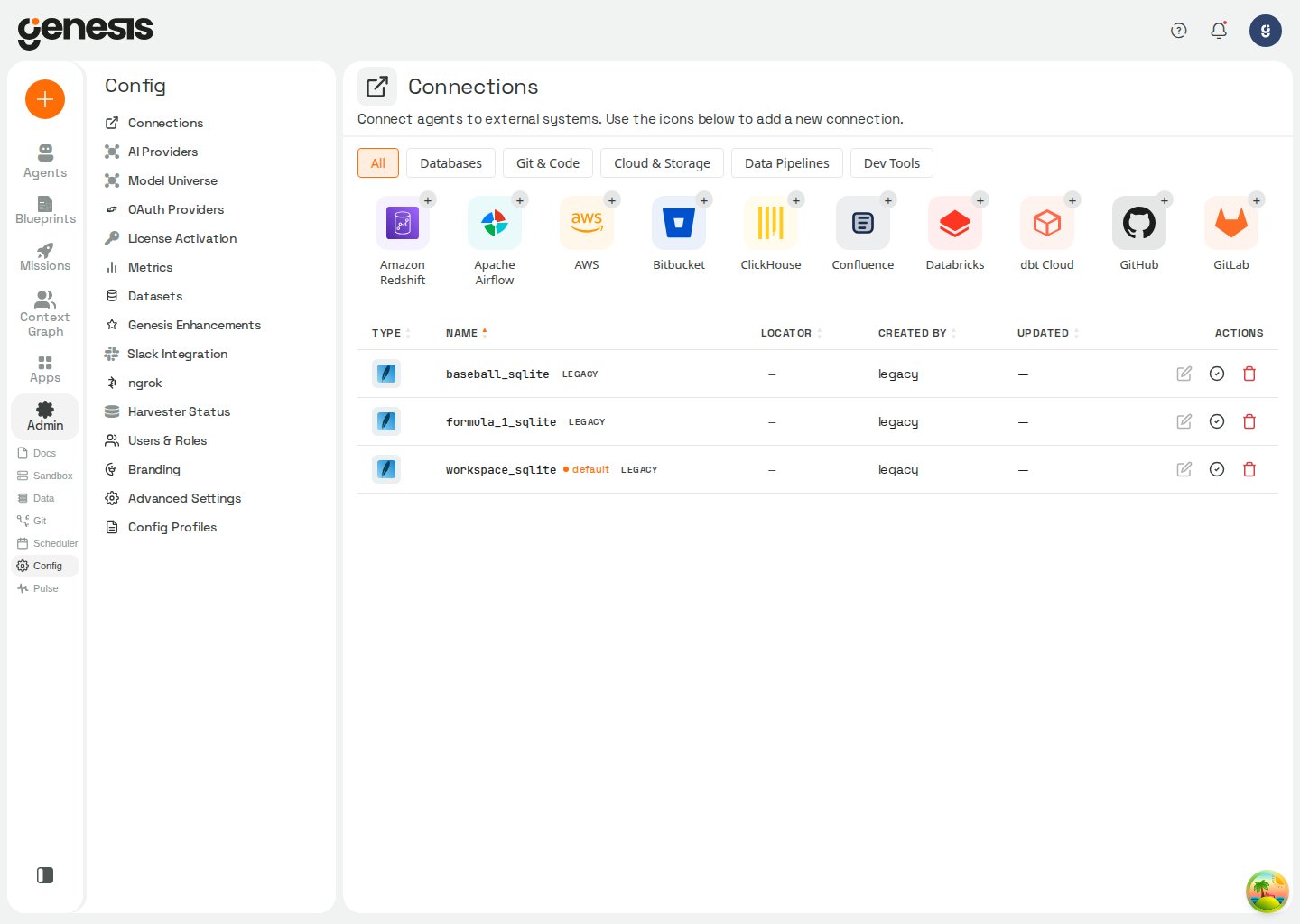Switch to the Git & Code tab

point(548,163)
